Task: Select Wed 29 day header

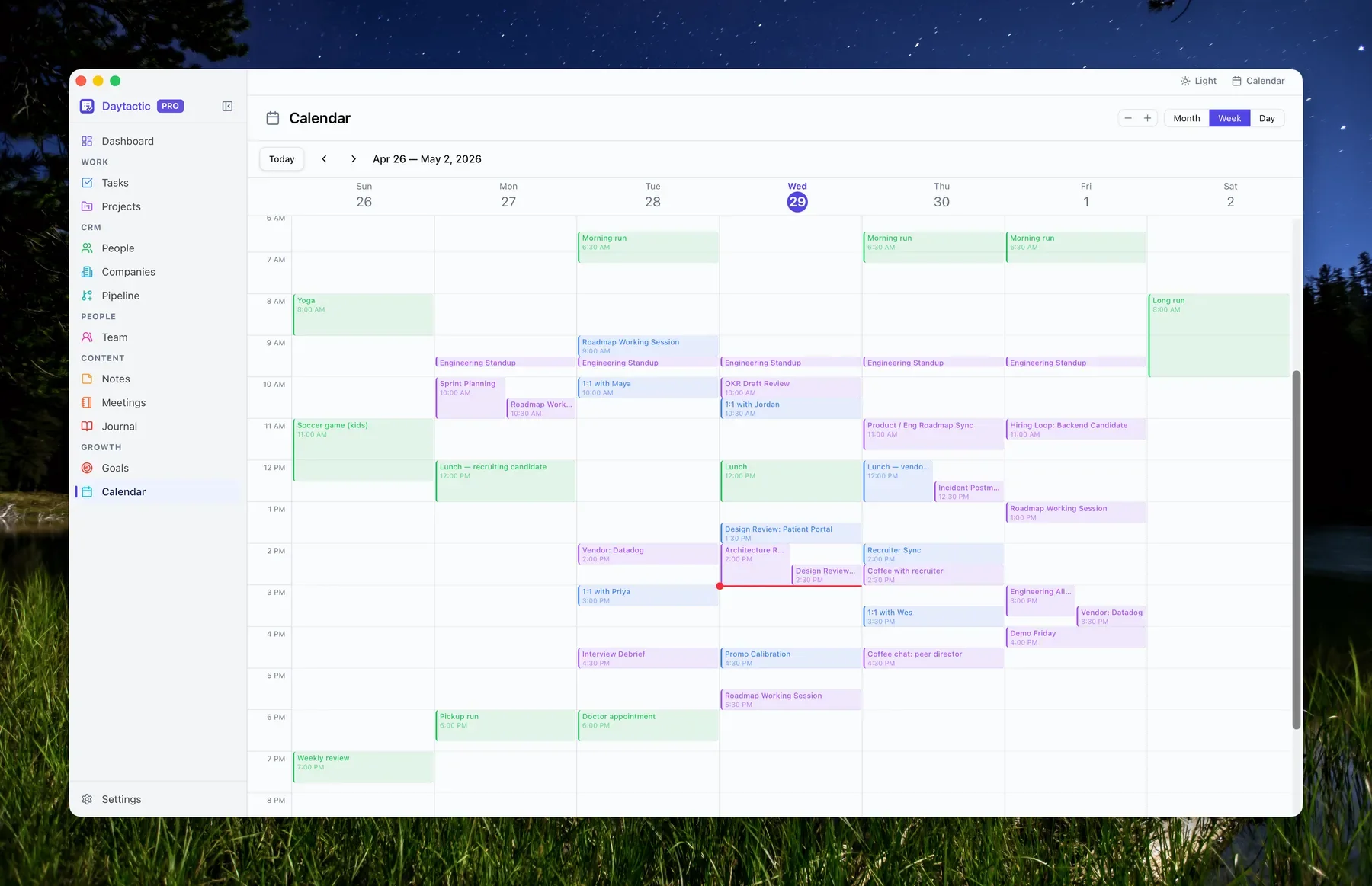Action: pos(797,197)
